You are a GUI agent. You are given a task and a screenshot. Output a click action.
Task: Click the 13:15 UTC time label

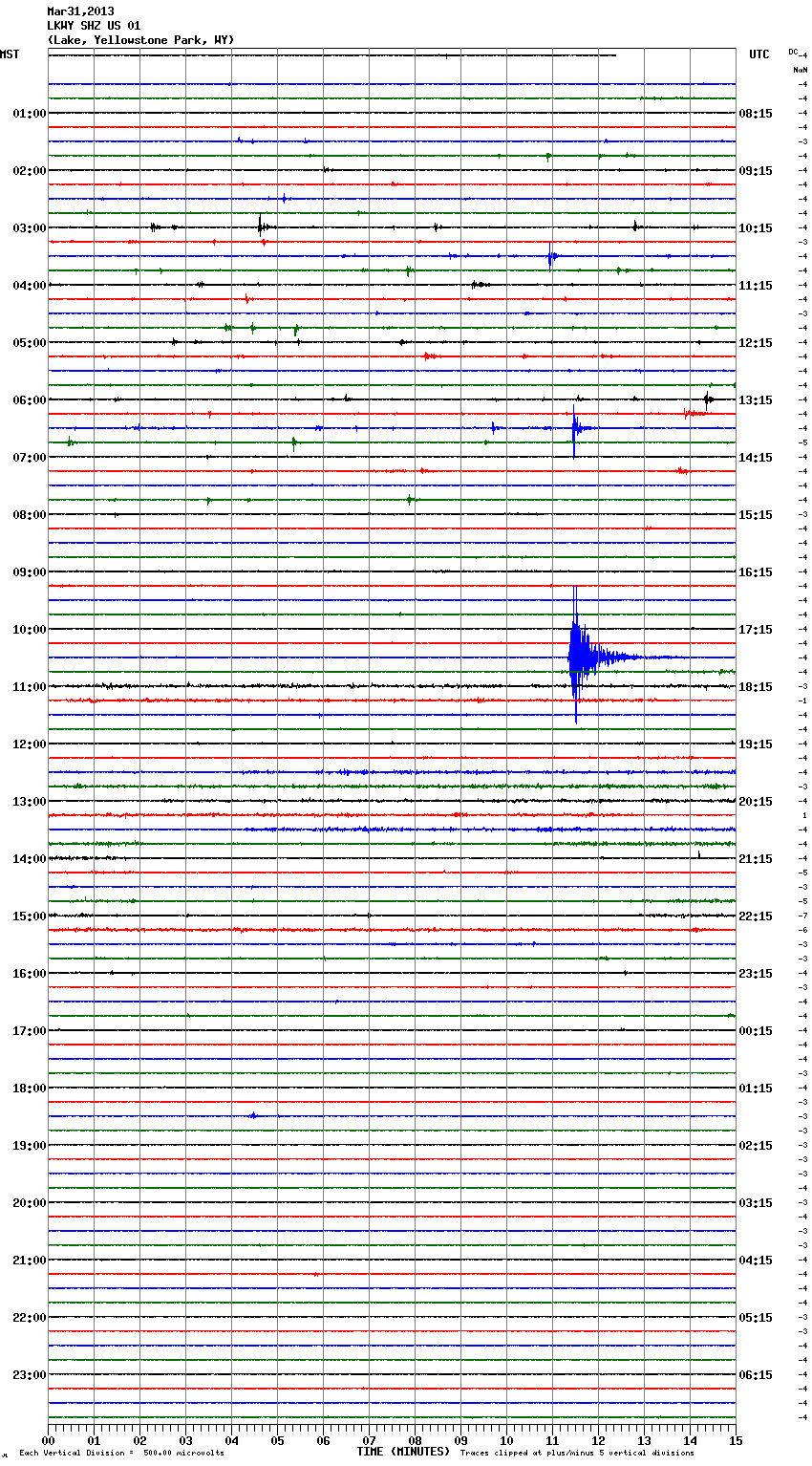[x=756, y=400]
